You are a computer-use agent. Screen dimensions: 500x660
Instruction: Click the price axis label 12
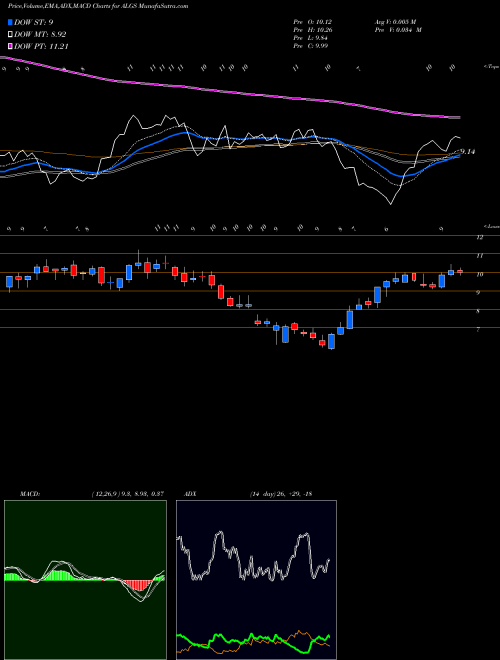pos(479,237)
